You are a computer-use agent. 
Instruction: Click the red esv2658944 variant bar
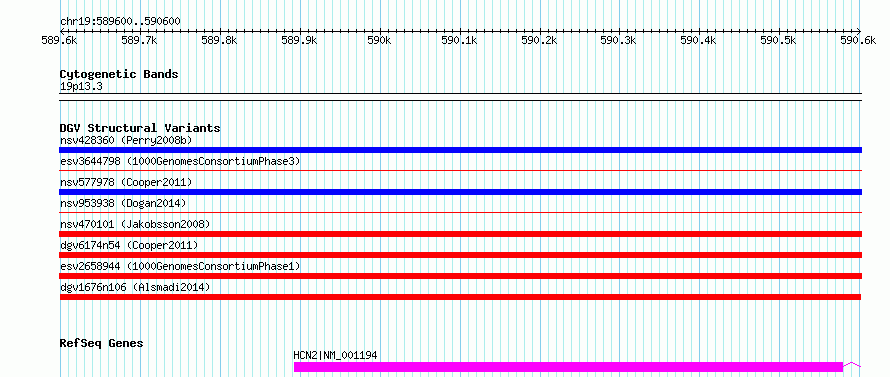click(x=460, y=276)
